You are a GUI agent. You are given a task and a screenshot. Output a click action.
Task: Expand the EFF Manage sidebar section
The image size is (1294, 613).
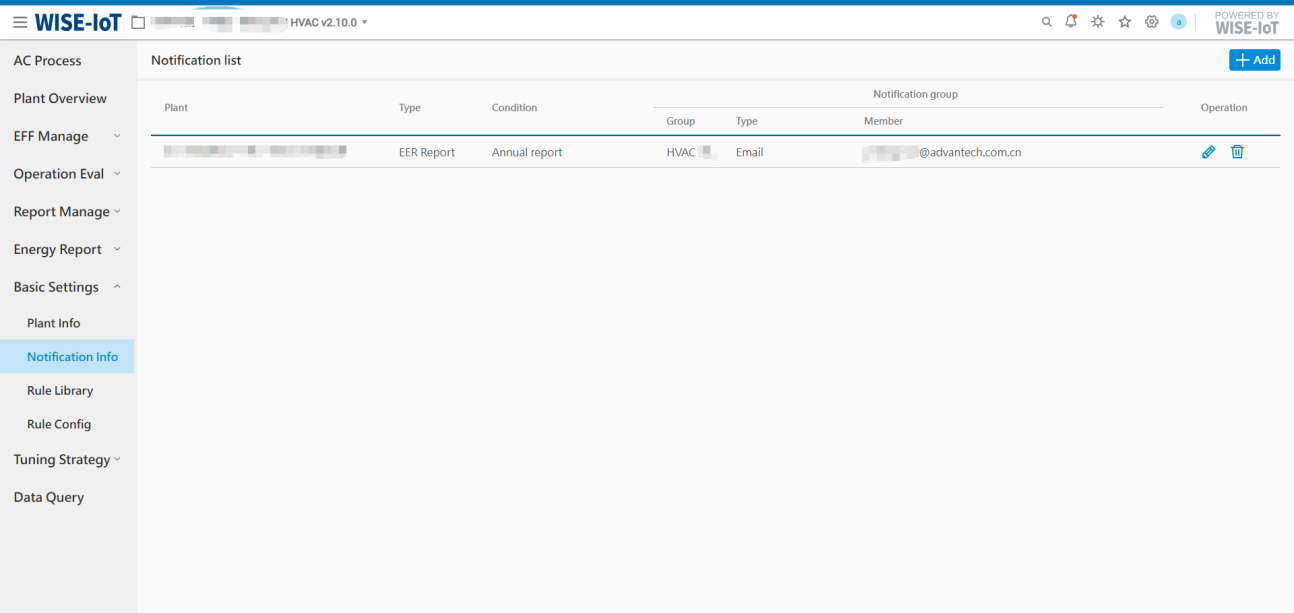[67, 136]
